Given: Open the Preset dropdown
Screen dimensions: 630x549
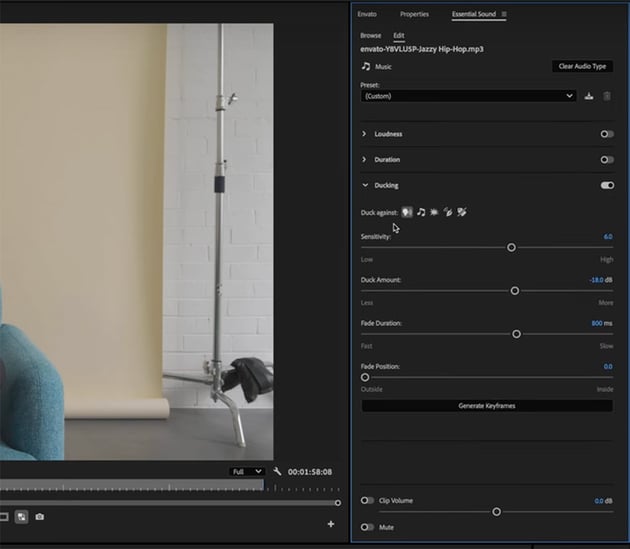Looking at the screenshot, I should click(x=468, y=96).
